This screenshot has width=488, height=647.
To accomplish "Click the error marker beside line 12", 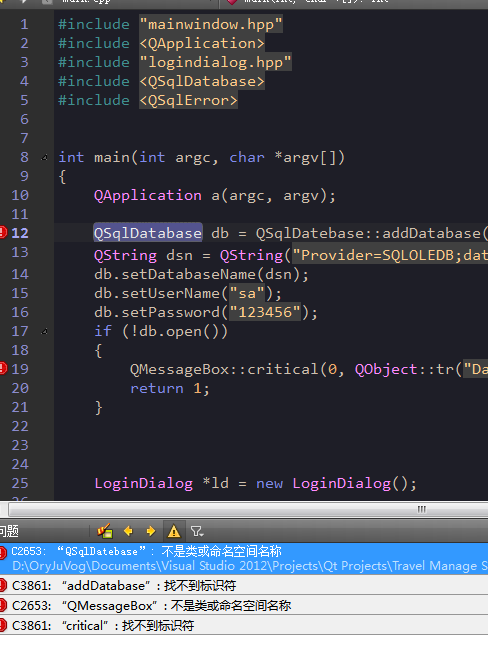I will (3, 232).
